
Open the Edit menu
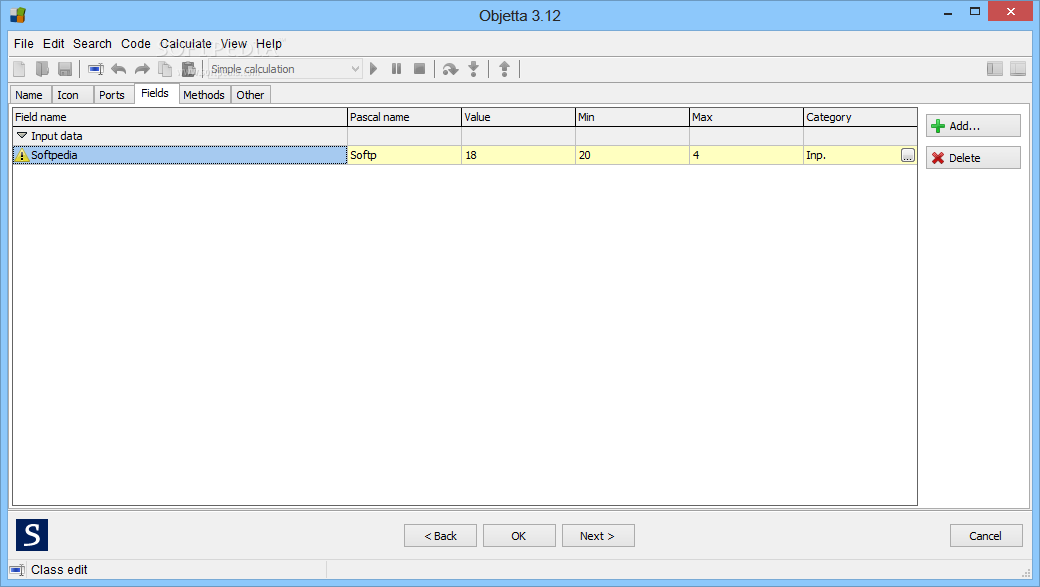tap(54, 44)
